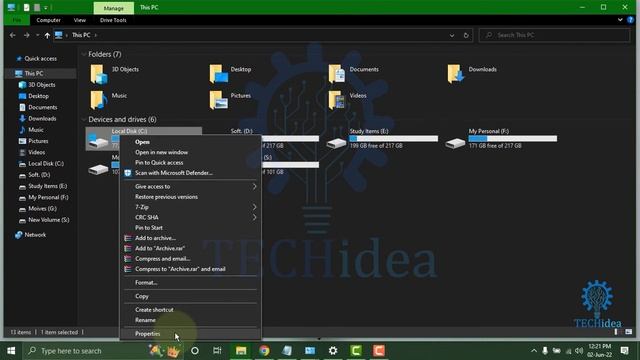
Task: Select New Volume (S:) in sidebar
Action: click(49, 220)
